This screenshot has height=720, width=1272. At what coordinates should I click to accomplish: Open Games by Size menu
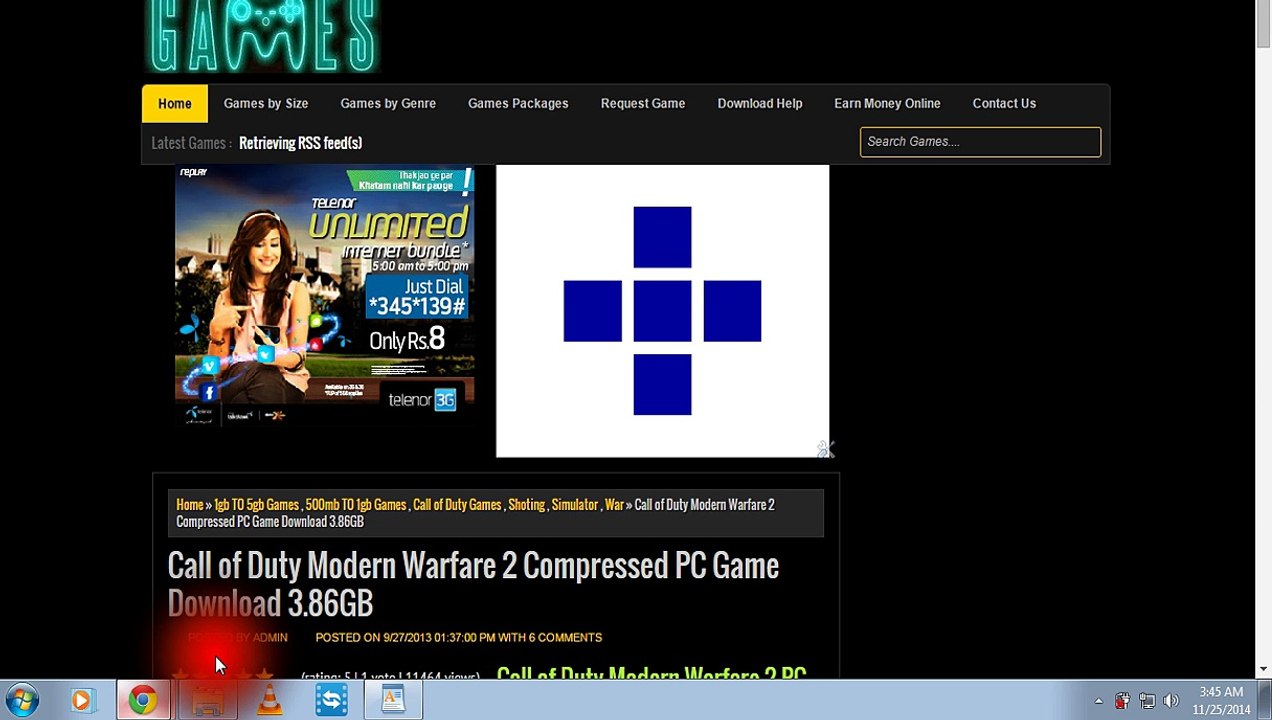coord(266,104)
